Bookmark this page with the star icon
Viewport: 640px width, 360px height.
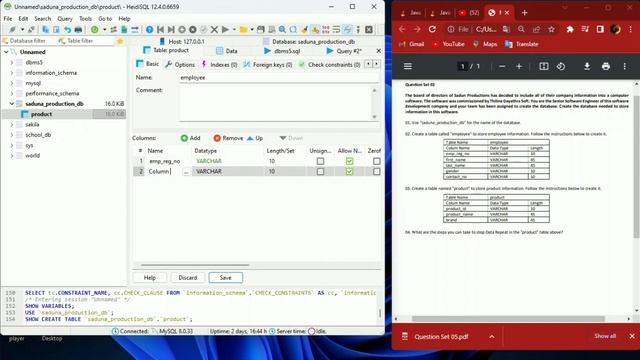551,29
